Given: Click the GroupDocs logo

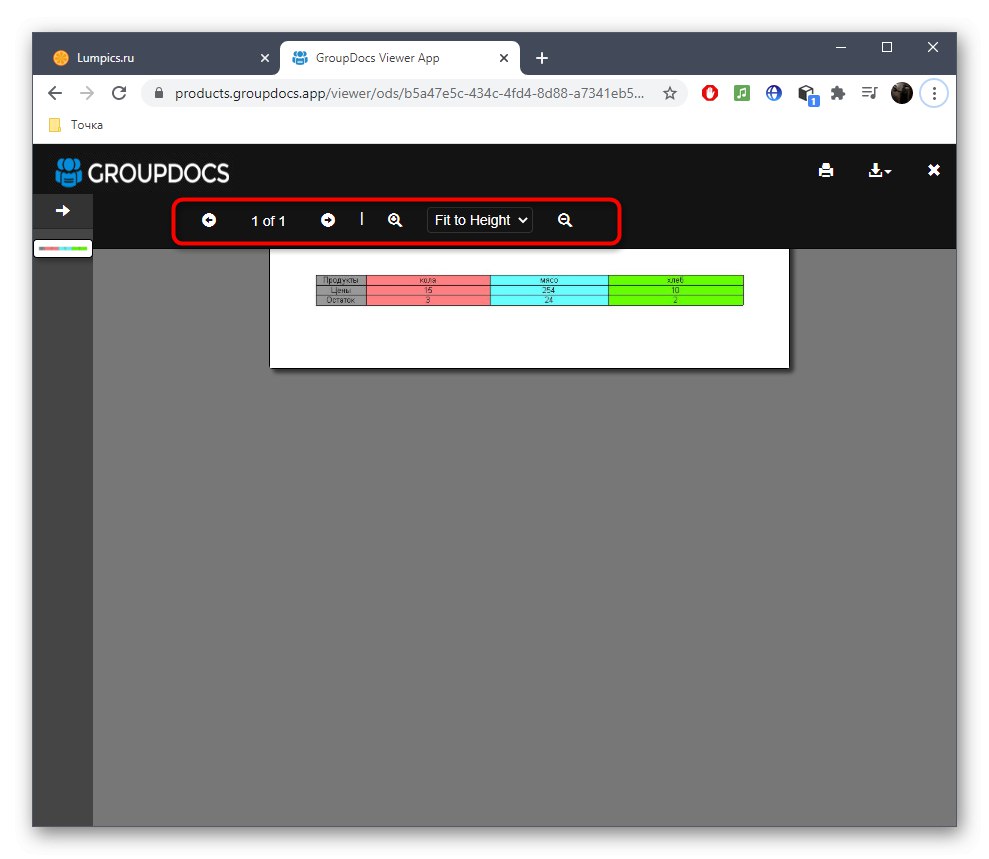Looking at the screenshot, I should [143, 173].
